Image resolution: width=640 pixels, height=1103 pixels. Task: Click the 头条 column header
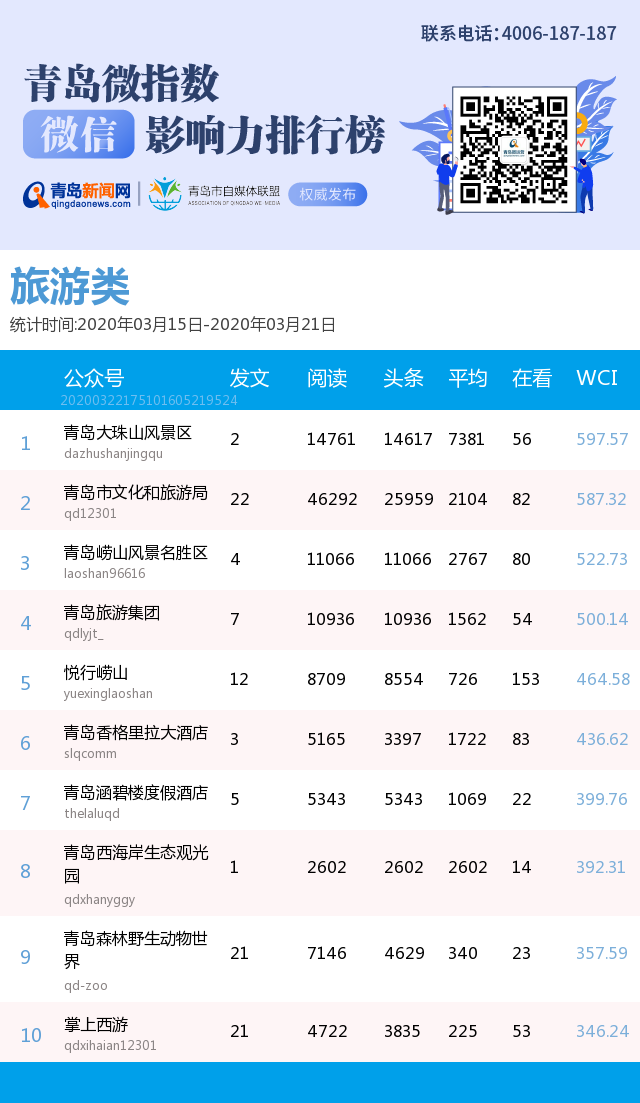[x=403, y=378]
